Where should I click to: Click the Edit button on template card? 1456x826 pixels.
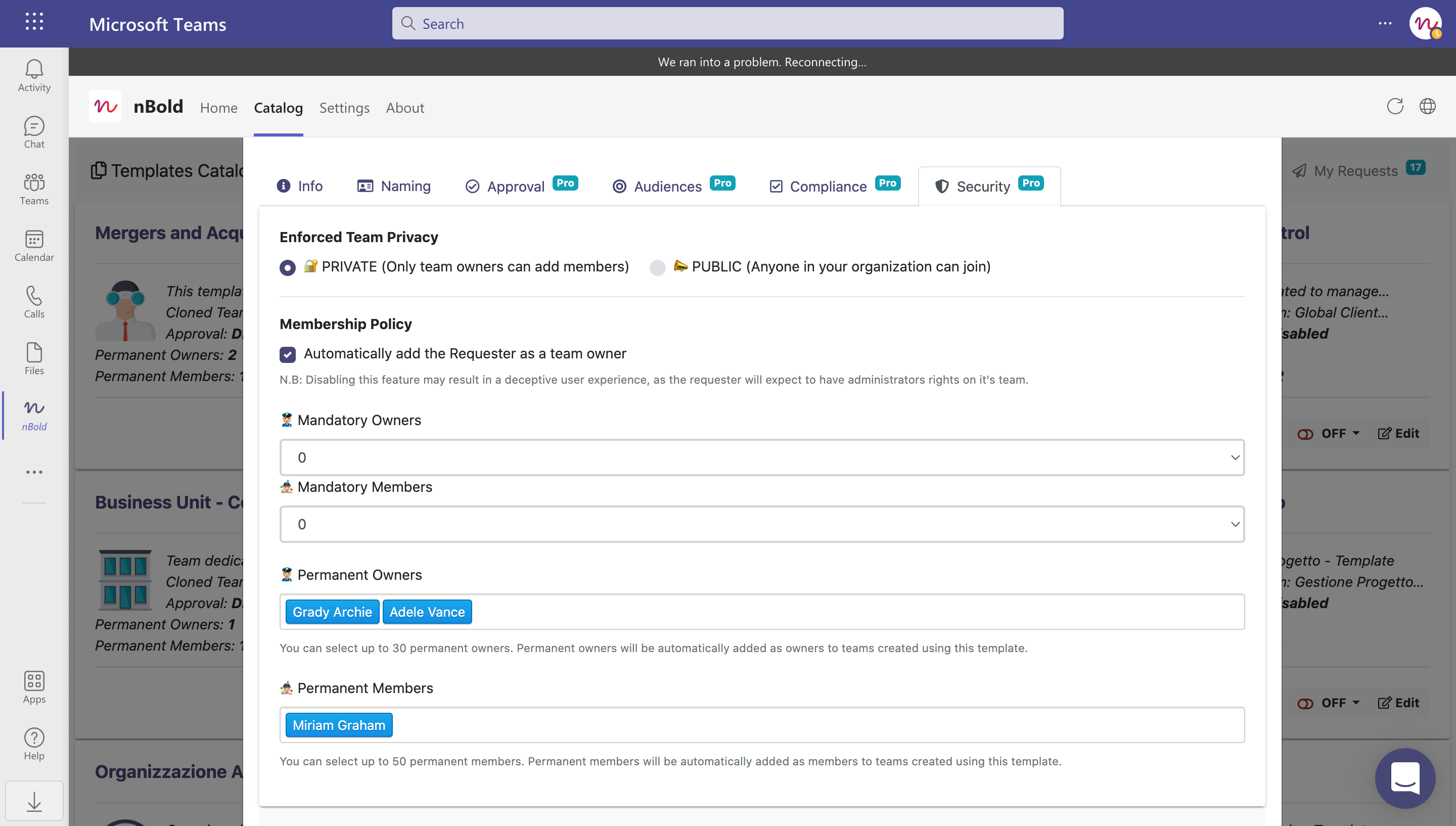point(1398,433)
